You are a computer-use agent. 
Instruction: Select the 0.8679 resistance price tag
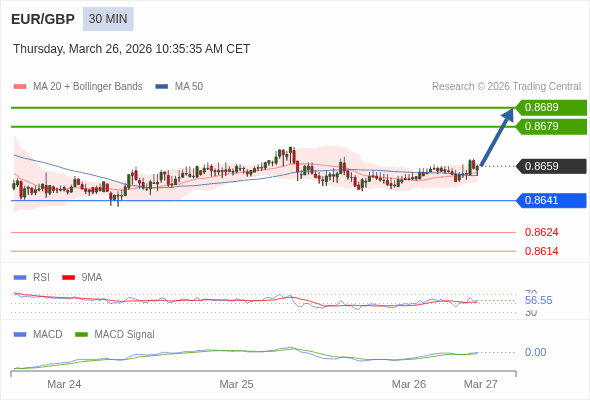(551, 126)
